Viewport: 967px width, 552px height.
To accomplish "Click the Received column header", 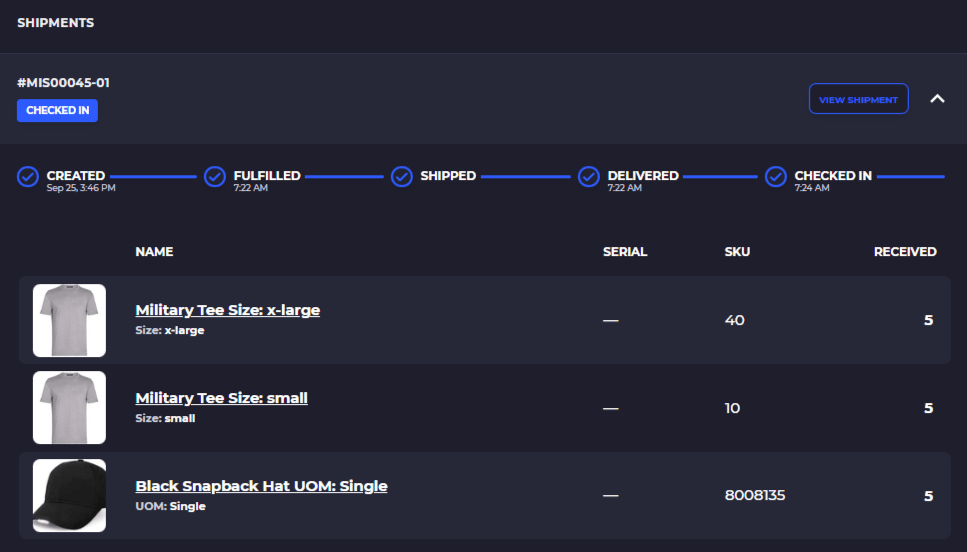I will click(905, 252).
